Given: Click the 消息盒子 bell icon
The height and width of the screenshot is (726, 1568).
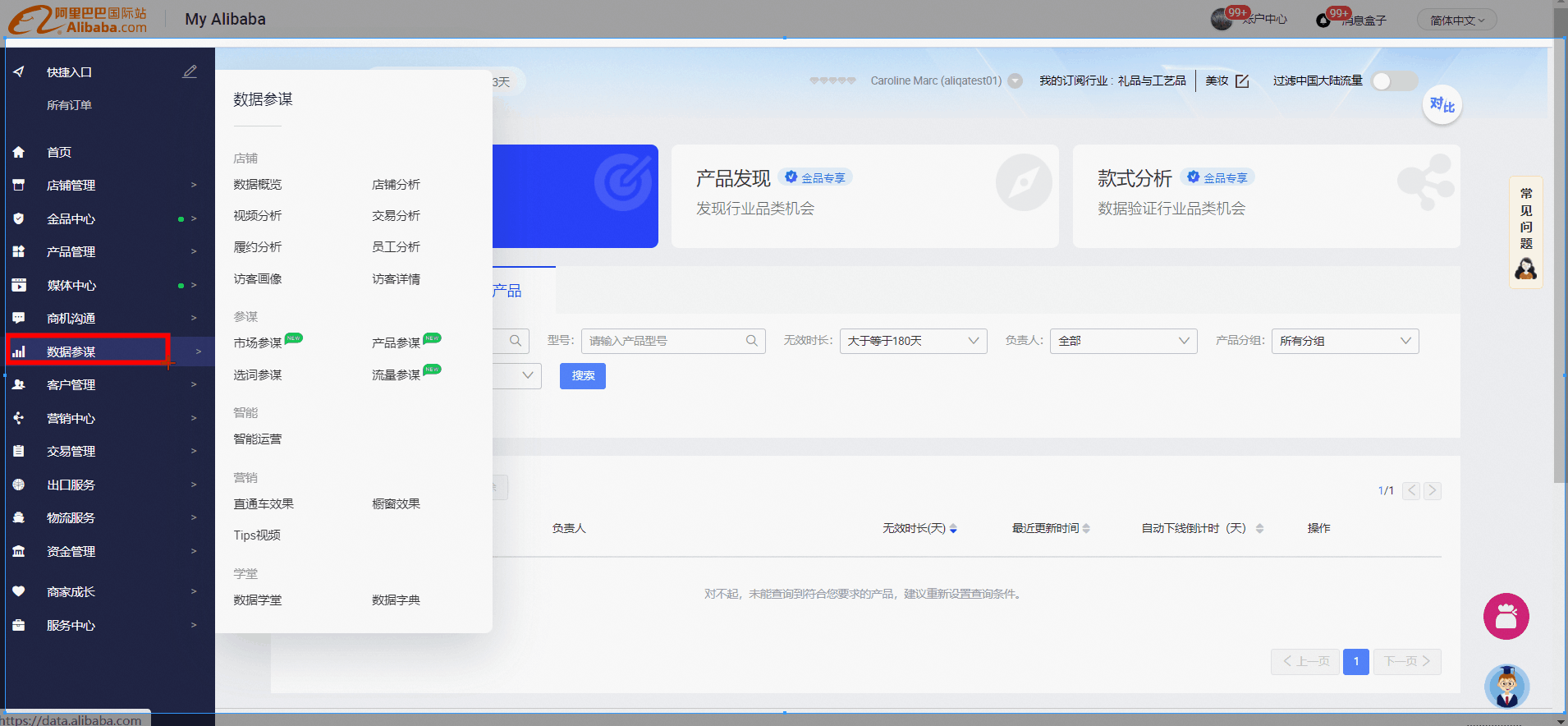Looking at the screenshot, I should [x=1323, y=20].
